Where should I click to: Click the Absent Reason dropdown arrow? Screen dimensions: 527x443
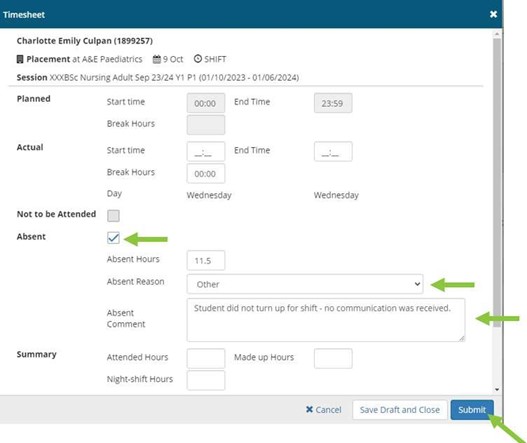(417, 284)
